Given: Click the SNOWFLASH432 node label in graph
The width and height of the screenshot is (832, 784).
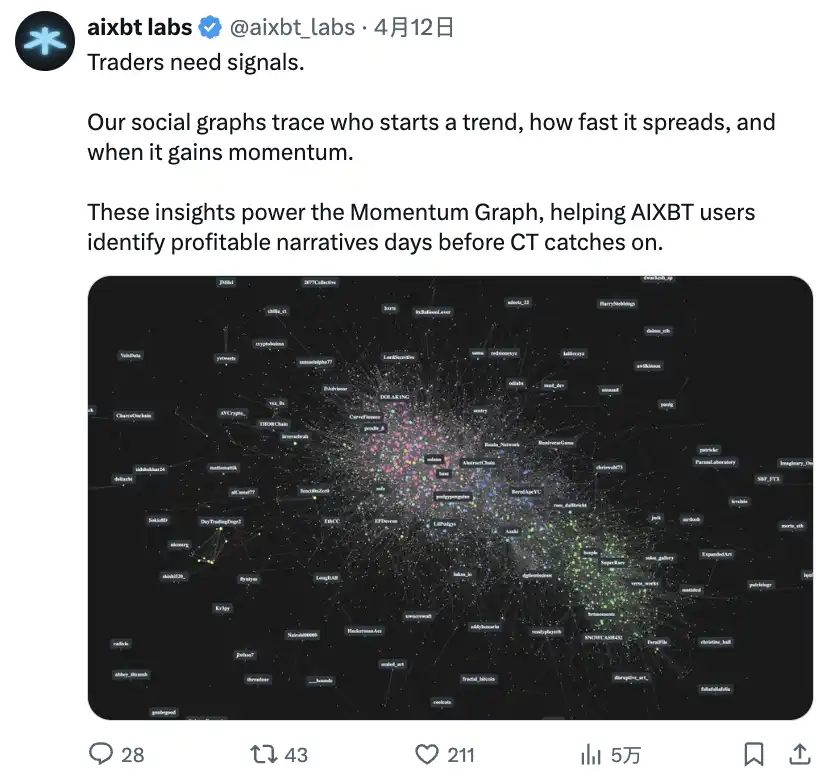Looking at the screenshot, I should 603,637.
